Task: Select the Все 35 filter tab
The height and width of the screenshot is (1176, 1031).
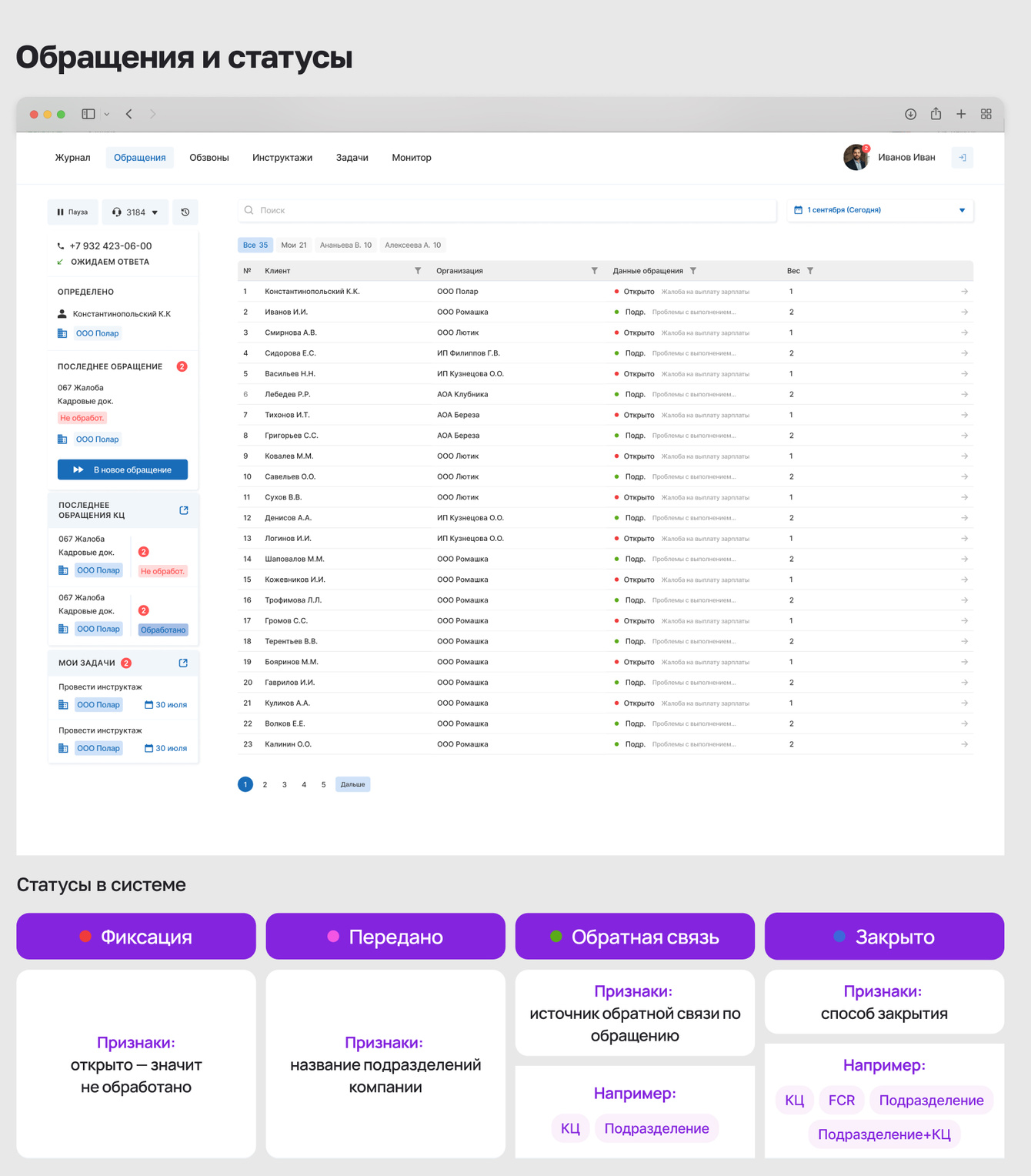Action: (x=255, y=246)
